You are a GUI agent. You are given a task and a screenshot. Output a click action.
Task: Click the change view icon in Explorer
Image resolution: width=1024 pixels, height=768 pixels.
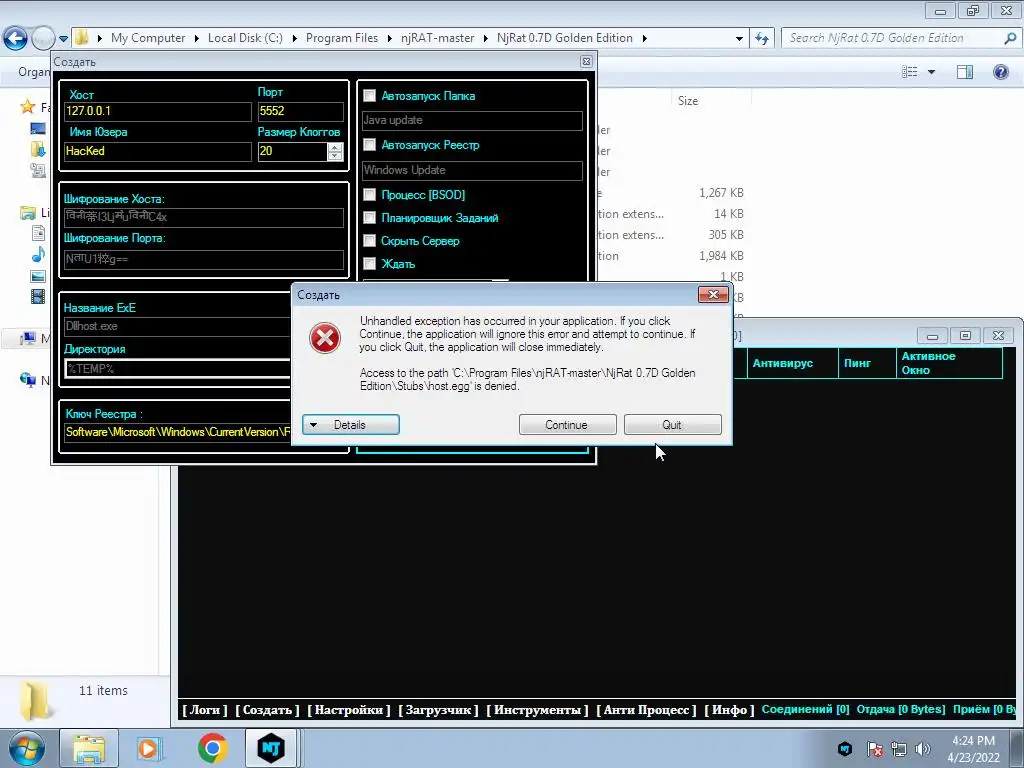[x=909, y=72]
